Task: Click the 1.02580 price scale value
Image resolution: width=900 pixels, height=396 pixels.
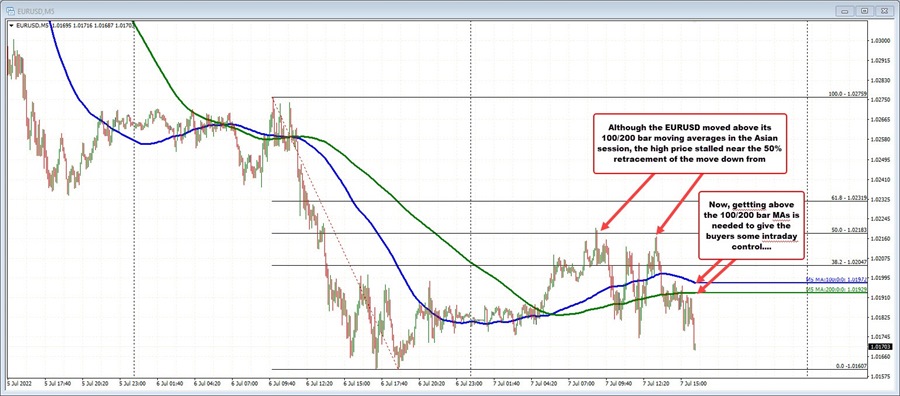Action: (880, 139)
